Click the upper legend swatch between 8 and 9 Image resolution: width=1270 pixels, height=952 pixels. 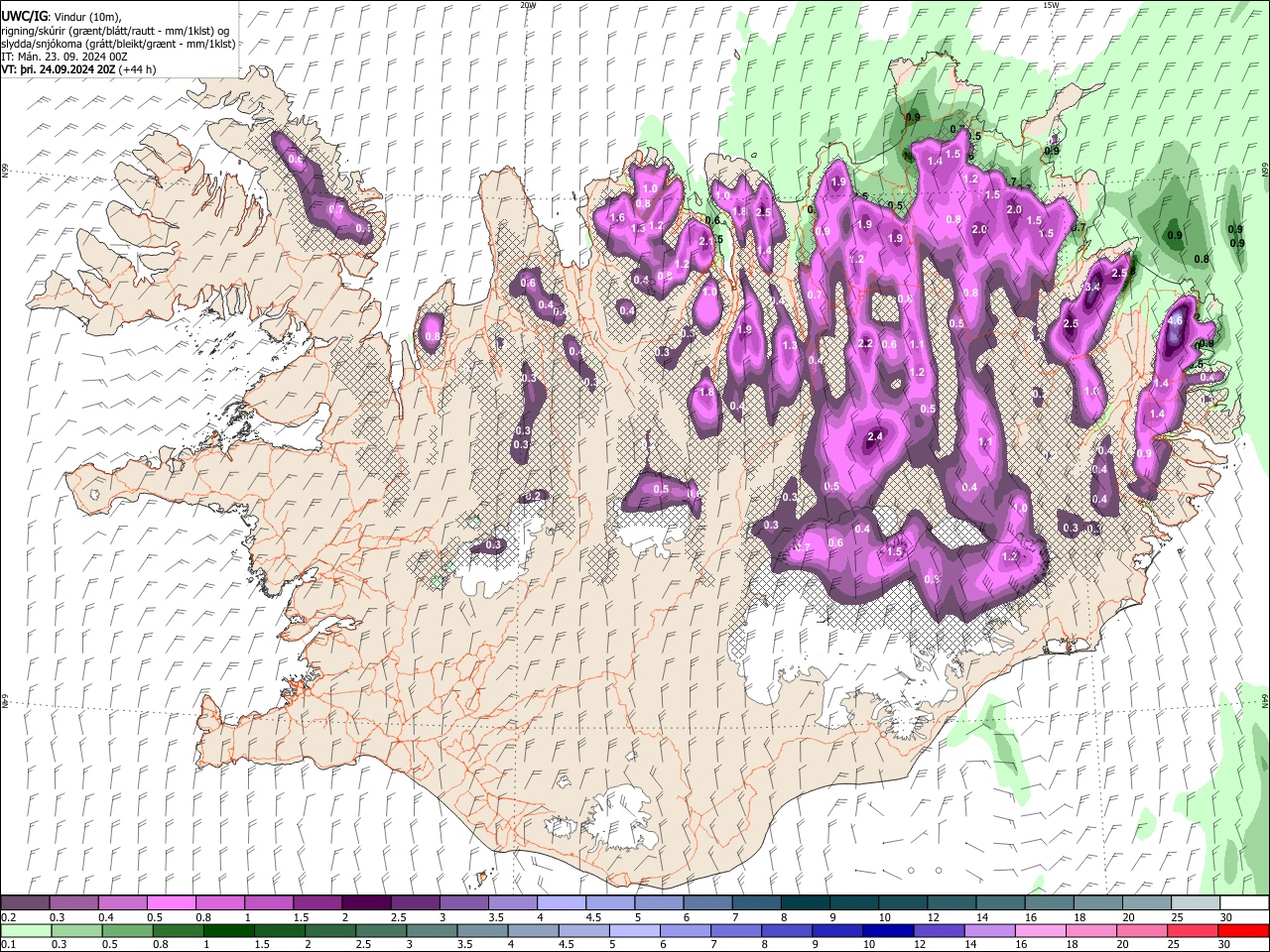coord(806,903)
